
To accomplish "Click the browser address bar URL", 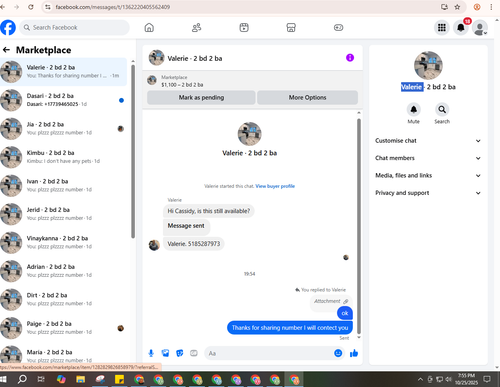I will tap(113, 7).
